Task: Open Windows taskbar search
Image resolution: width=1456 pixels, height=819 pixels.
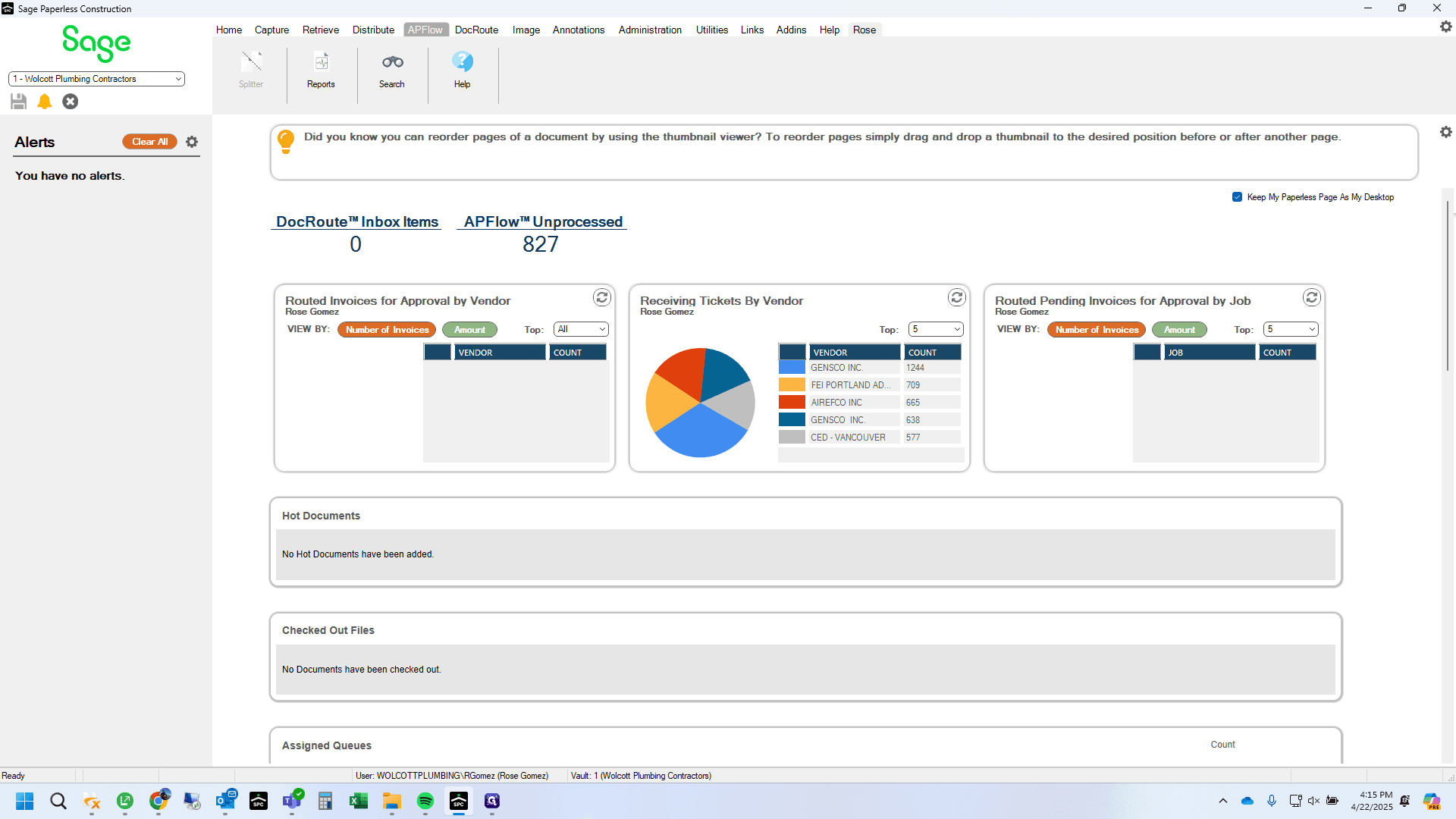Action: pyautogui.click(x=58, y=801)
